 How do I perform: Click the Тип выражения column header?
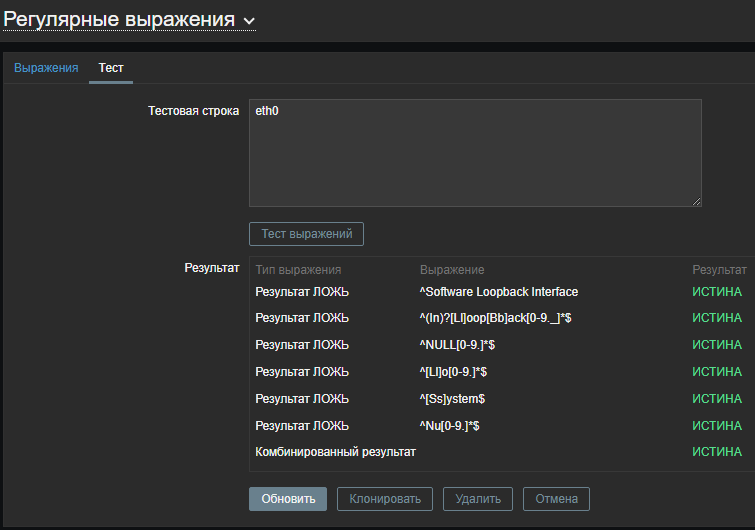(x=298, y=270)
